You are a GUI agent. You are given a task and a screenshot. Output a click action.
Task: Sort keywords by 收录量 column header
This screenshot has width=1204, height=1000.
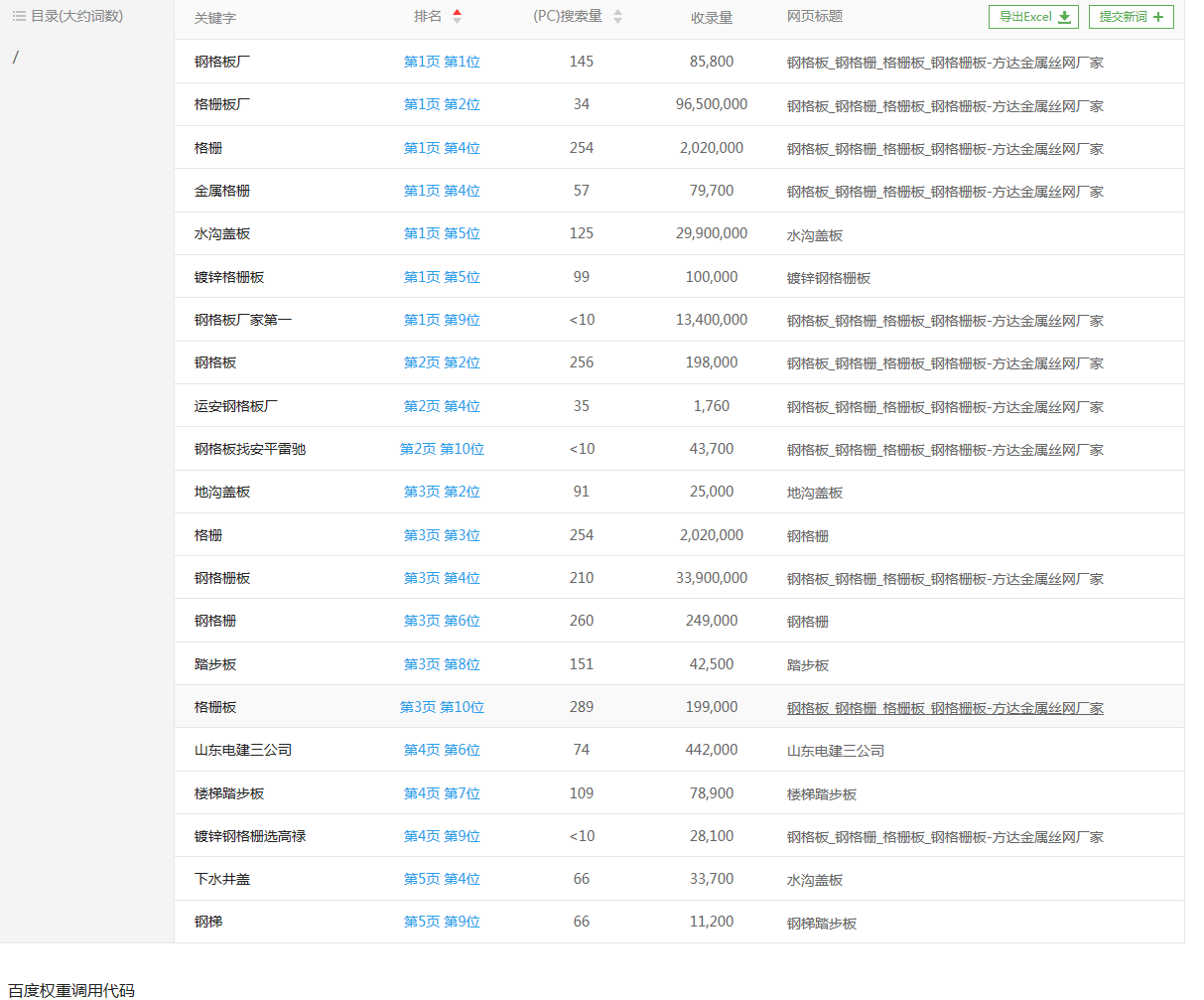712,16
